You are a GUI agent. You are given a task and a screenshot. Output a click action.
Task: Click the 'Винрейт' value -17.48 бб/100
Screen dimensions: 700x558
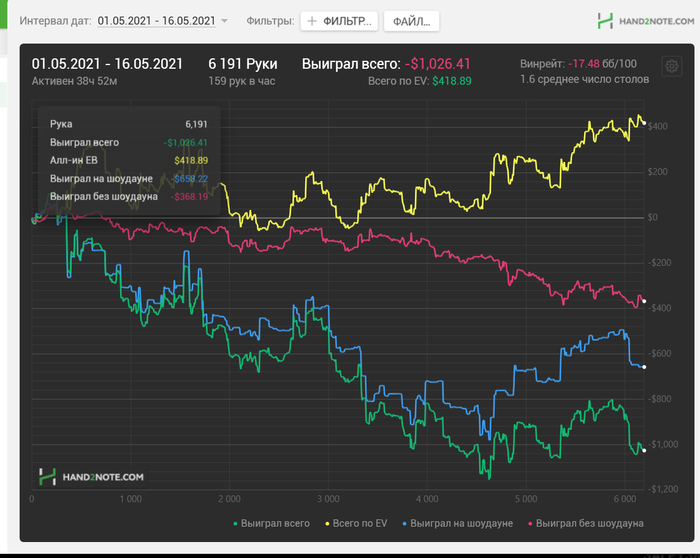602,64
